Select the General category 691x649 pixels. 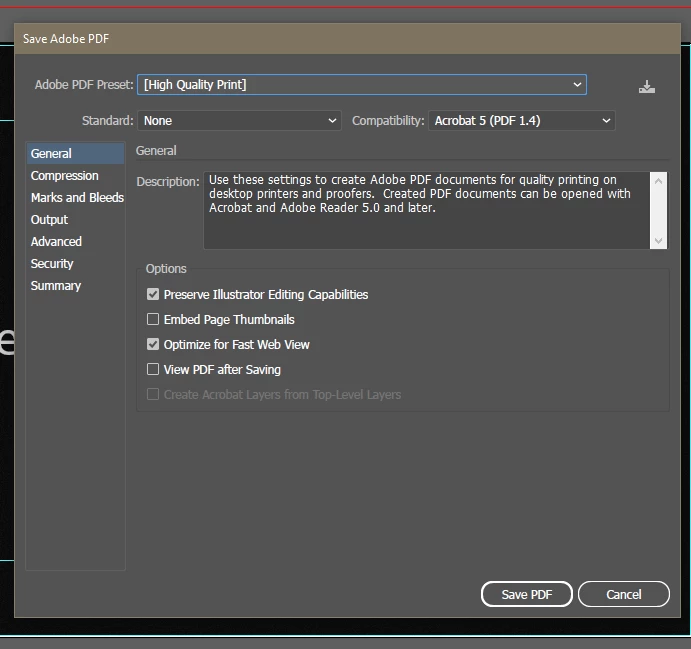tap(75, 153)
